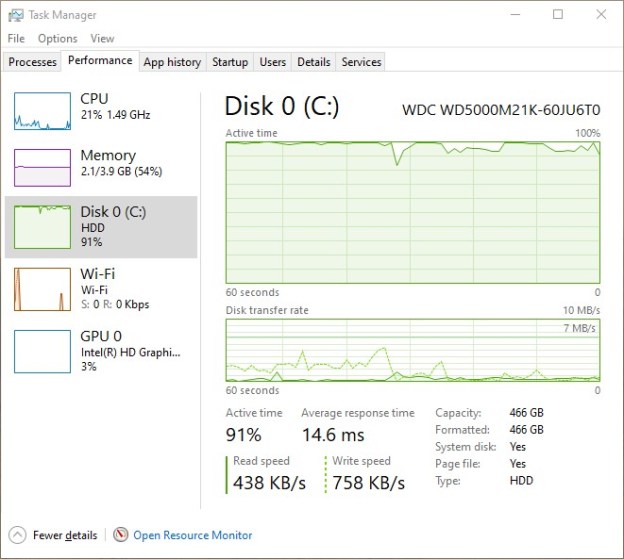Open the Options menu
The height and width of the screenshot is (559, 624).
(57, 38)
